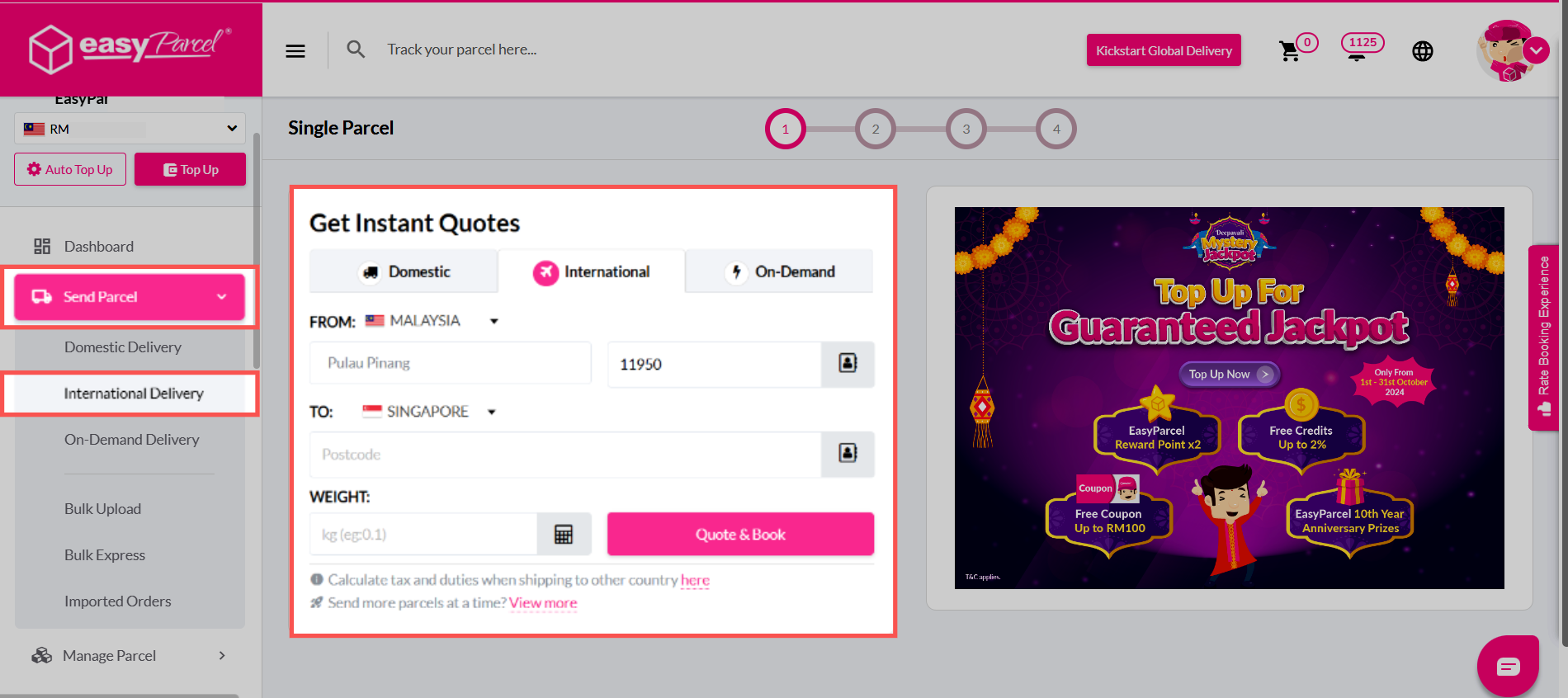Screen dimensions: 1568x698
Task: Open the RM currency dropdown
Action: click(130, 129)
